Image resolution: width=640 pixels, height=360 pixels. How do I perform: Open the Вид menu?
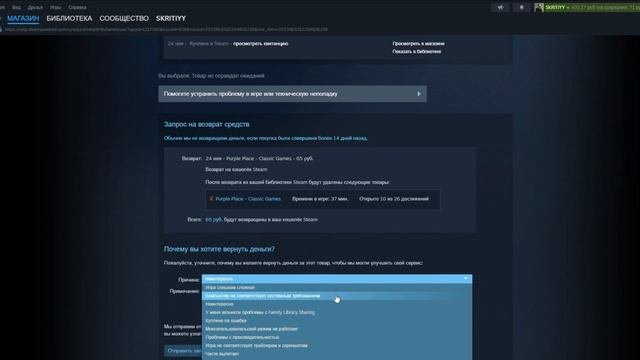tap(16, 7)
